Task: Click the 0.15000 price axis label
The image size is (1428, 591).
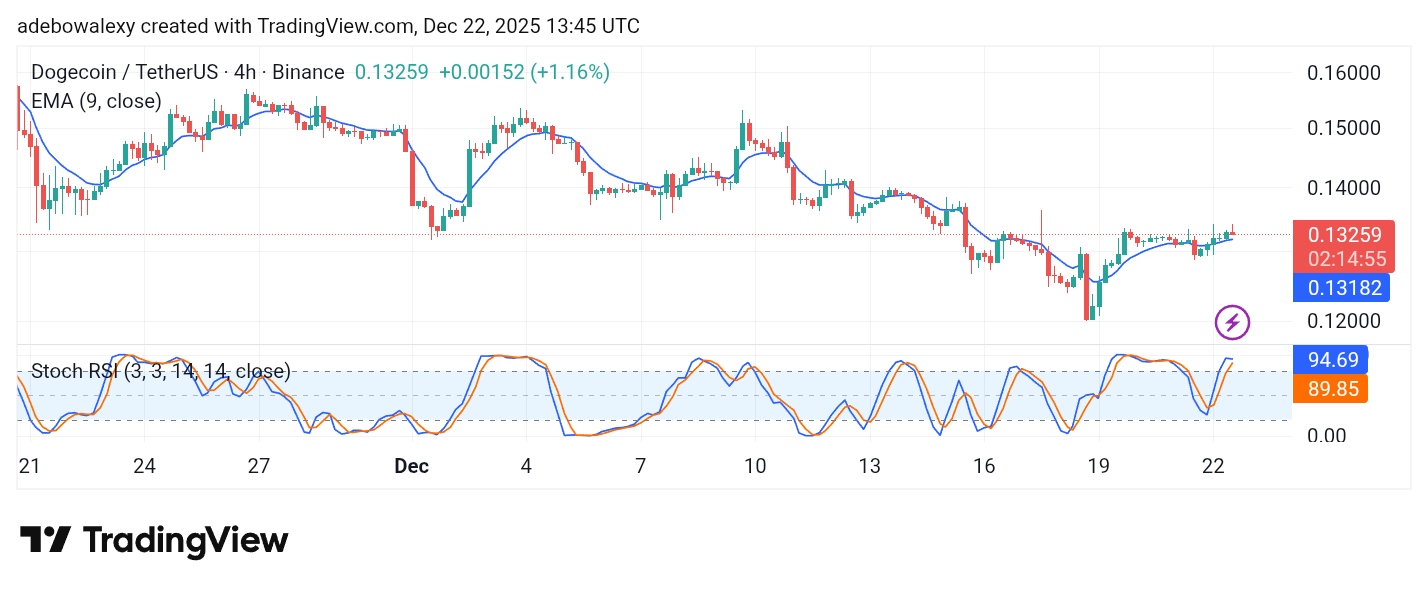Action: click(x=1344, y=128)
